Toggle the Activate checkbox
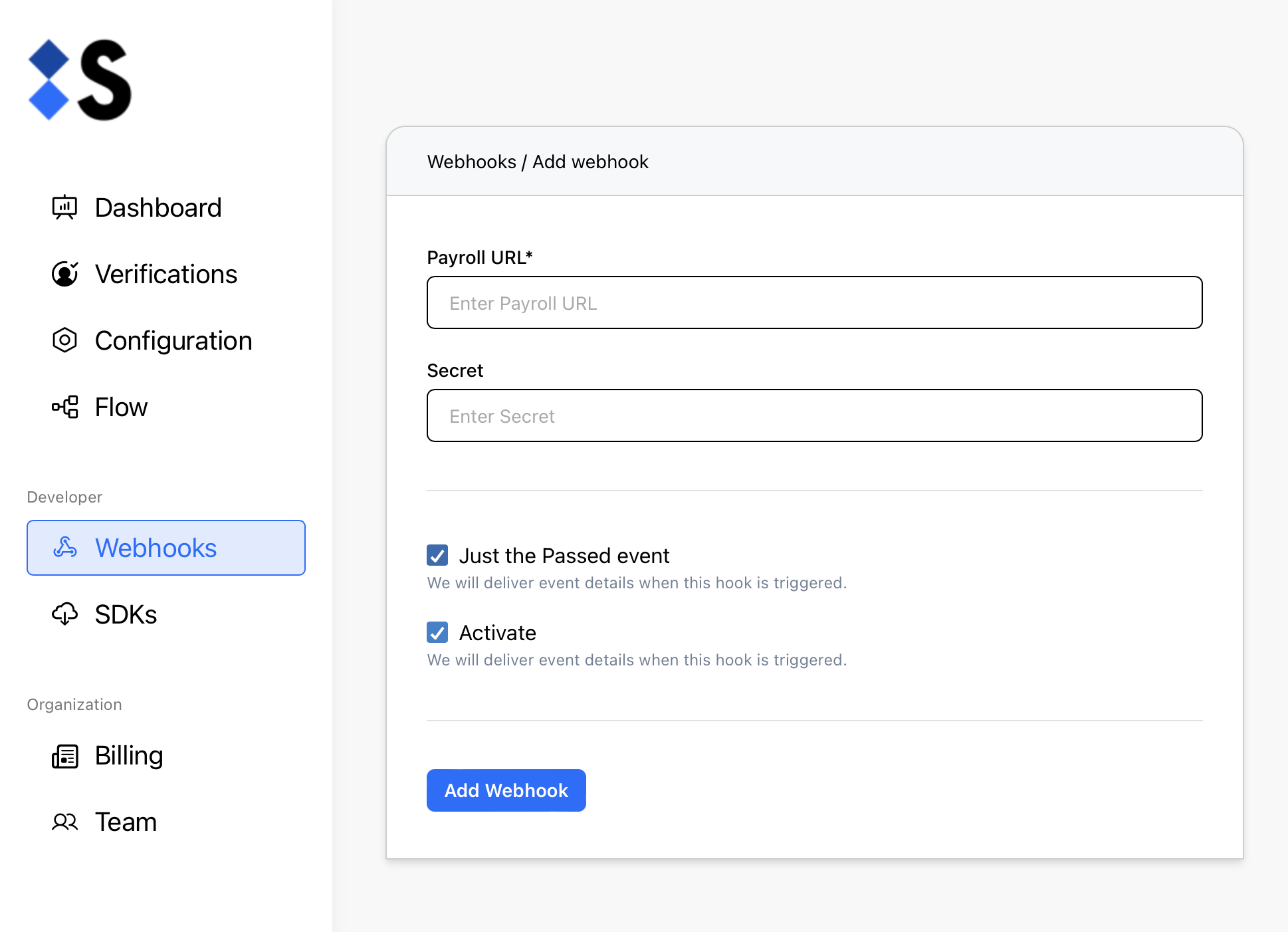1288x932 pixels. 437,632
